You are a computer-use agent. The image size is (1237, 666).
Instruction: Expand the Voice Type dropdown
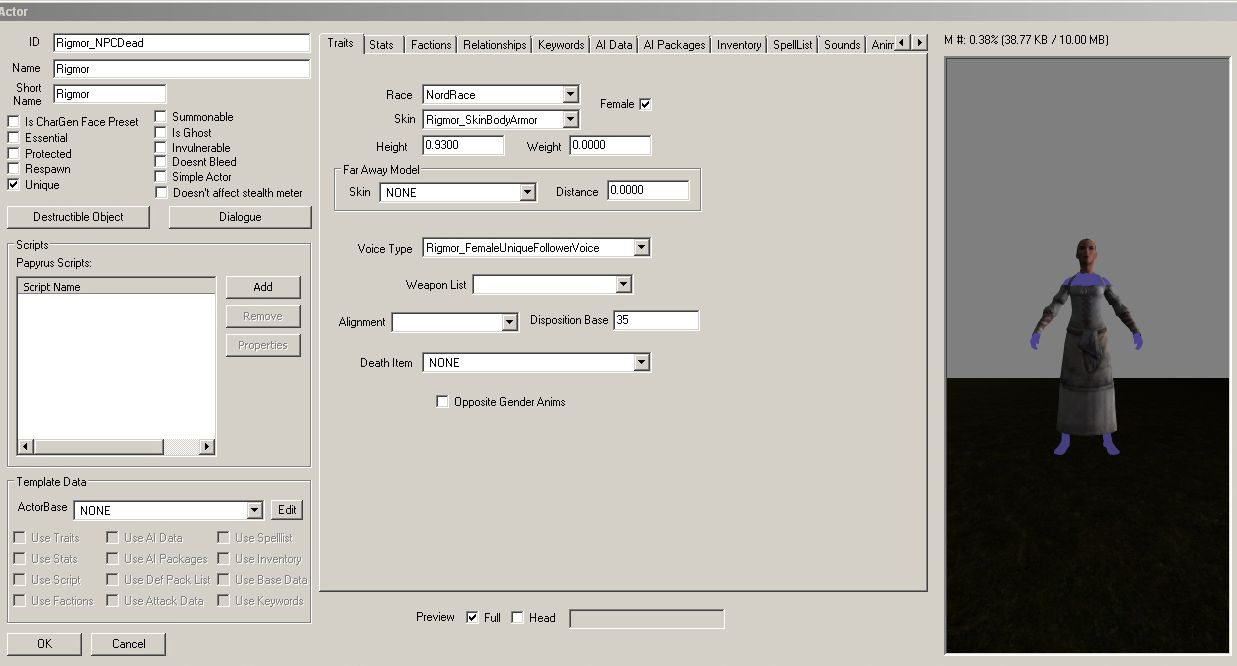(642, 248)
